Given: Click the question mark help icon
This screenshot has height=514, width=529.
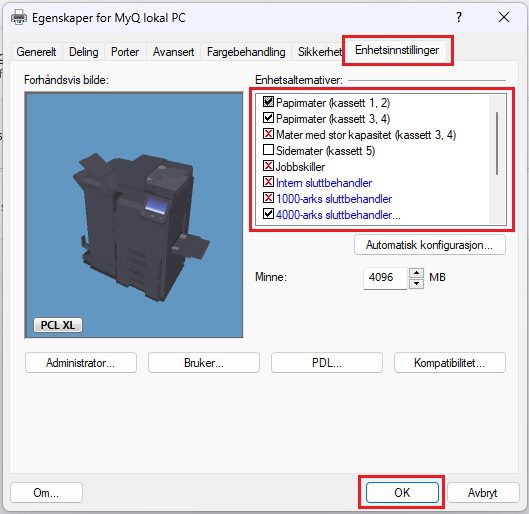Looking at the screenshot, I should [459, 17].
